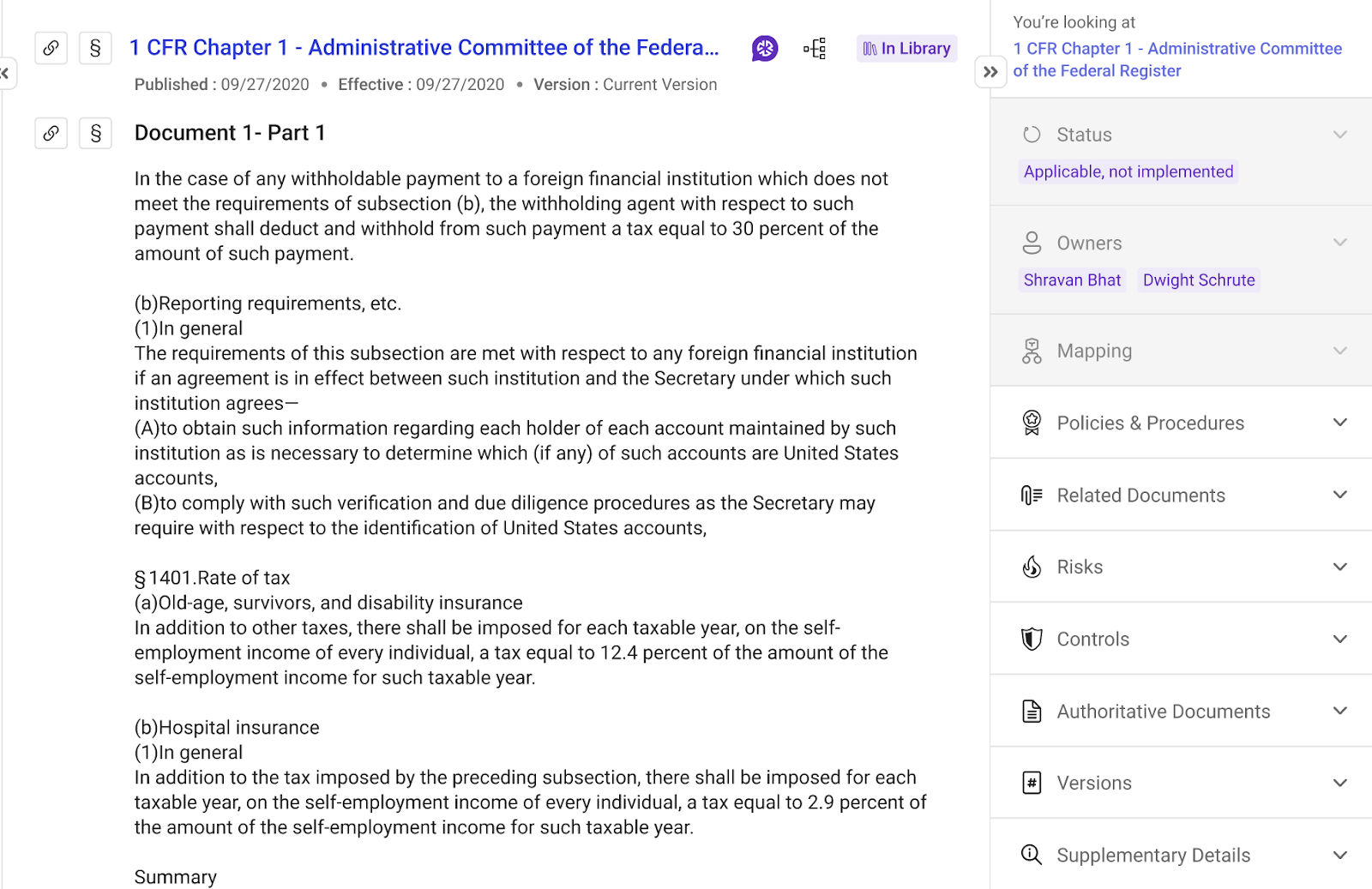Open the 1 CFR Chapter 1 title link
The width and height of the screenshot is (1372, 889).
[x=424, y=48]
